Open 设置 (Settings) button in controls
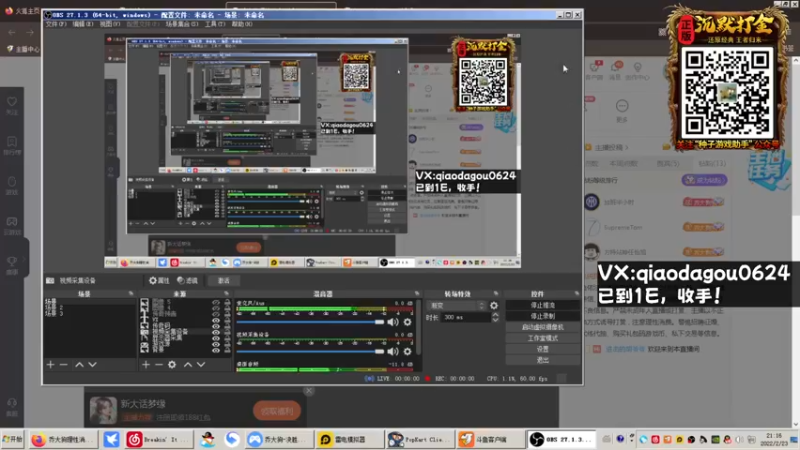 542,349
